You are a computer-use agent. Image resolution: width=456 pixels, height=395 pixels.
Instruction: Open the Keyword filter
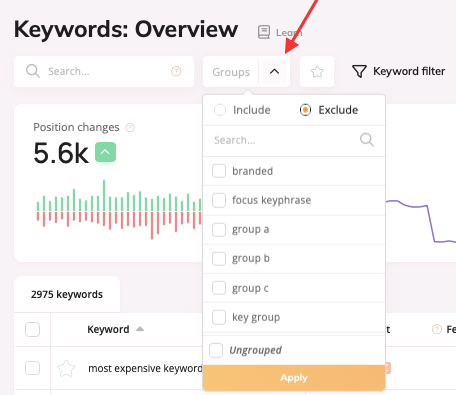click(x=398, y=71)
